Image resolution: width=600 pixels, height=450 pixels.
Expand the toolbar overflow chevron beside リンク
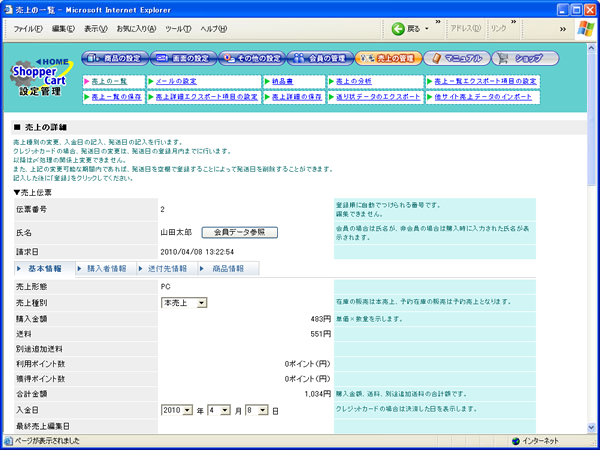coord(513,22)
